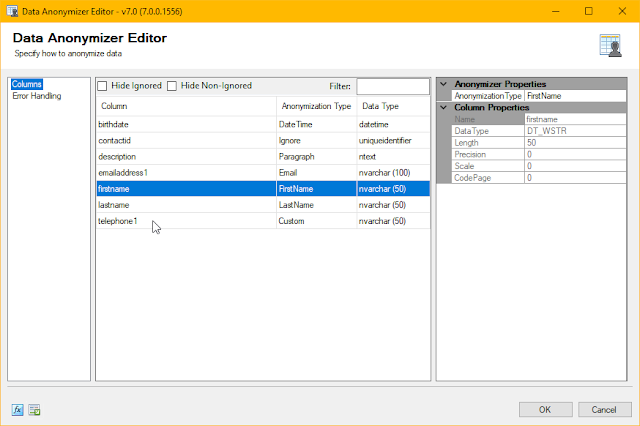The width and height of the screenshot is (640, 426).
Task: Click the Paragraph anonymization type cell
Action: [x=316, y=157]
